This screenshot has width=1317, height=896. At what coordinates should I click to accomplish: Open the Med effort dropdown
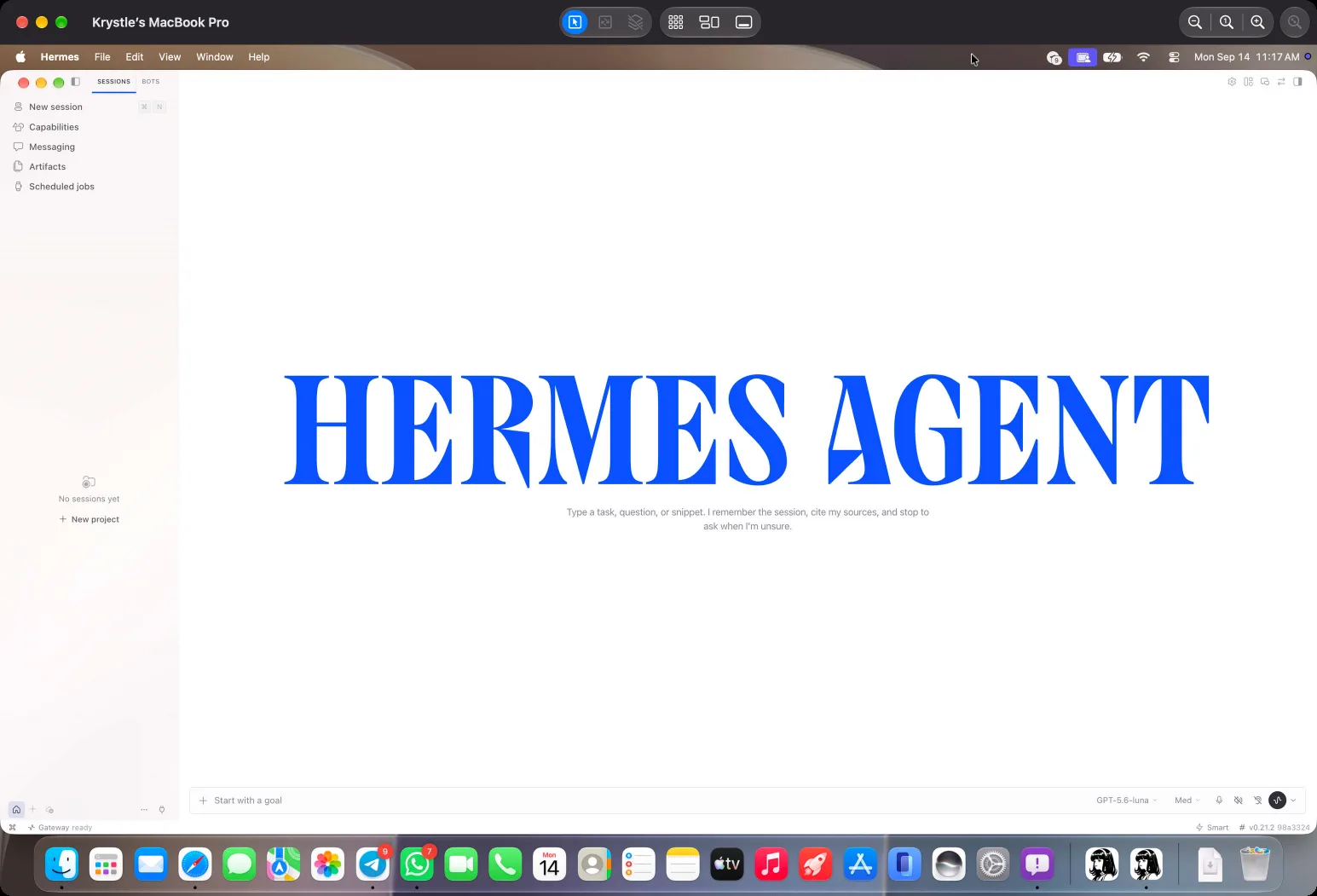[x=1187, y=801]
